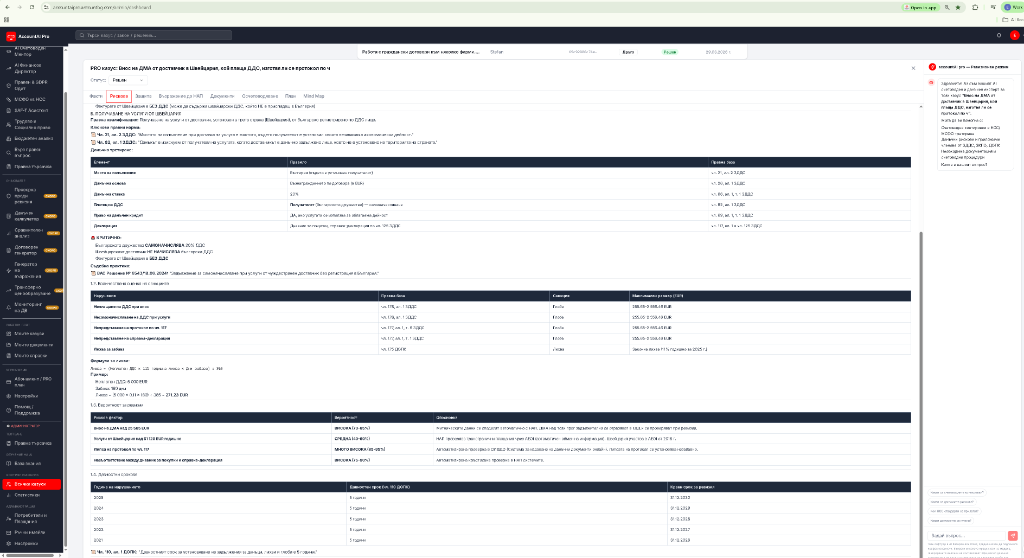This screenshot has height=558, width=1024.
Task: Click the chat send button
Action: [1012, 536]
